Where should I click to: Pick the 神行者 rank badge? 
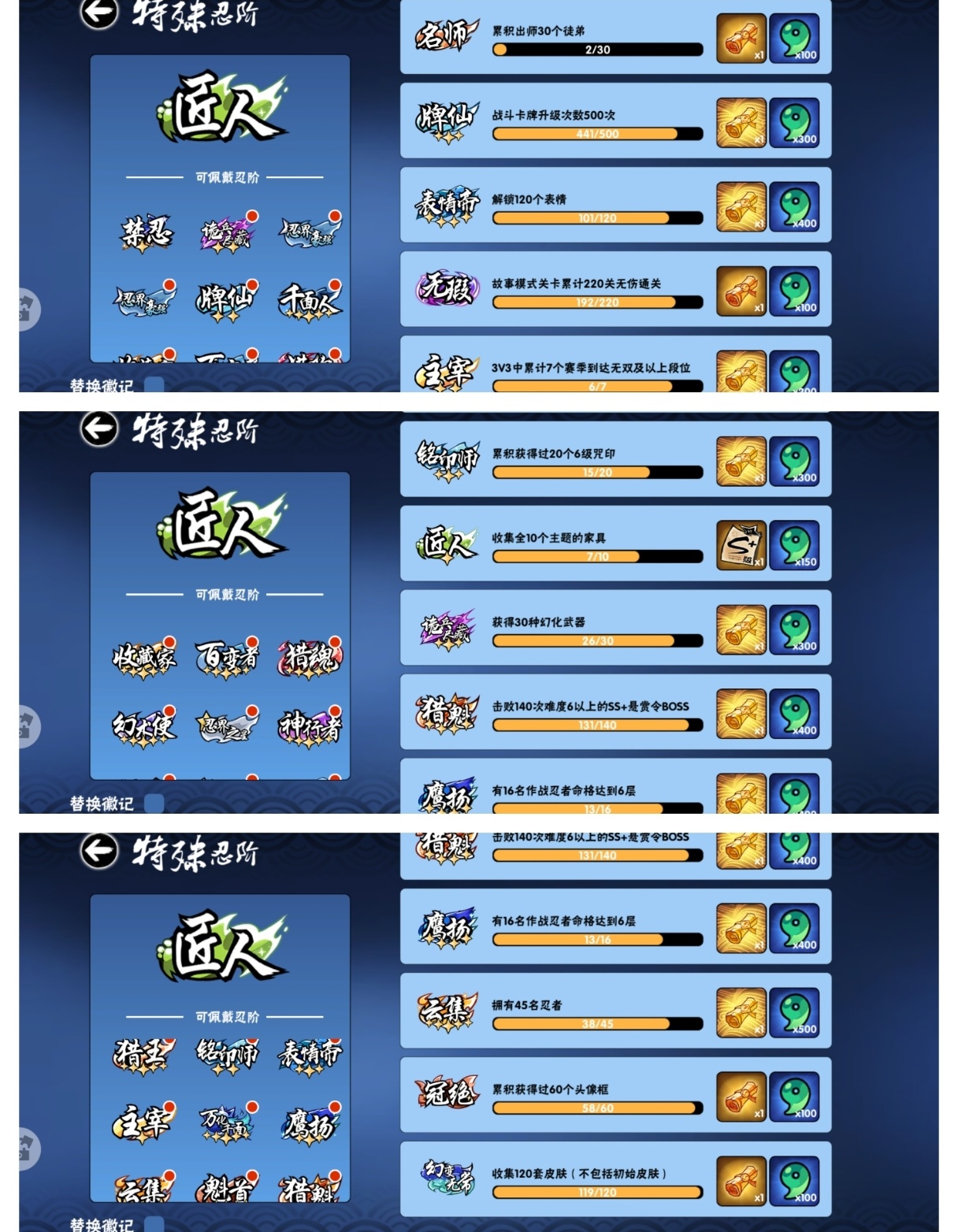310,726
